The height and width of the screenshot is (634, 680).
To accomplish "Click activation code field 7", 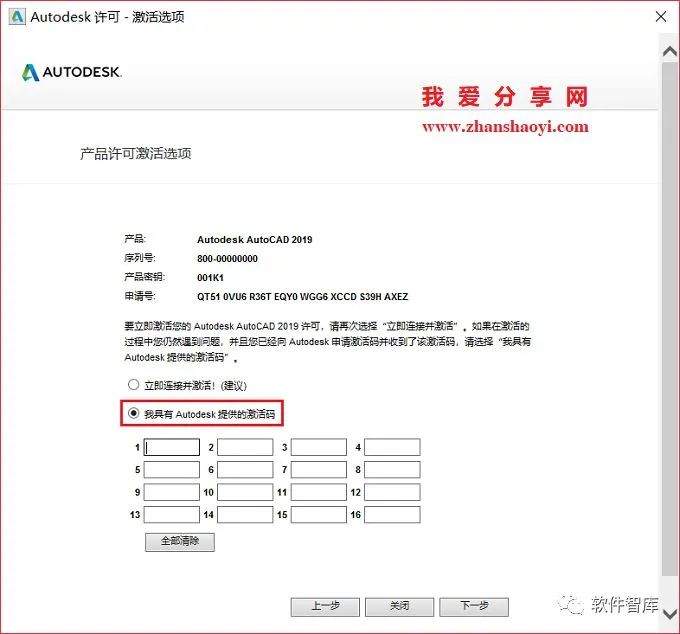I will pos(319,470).
